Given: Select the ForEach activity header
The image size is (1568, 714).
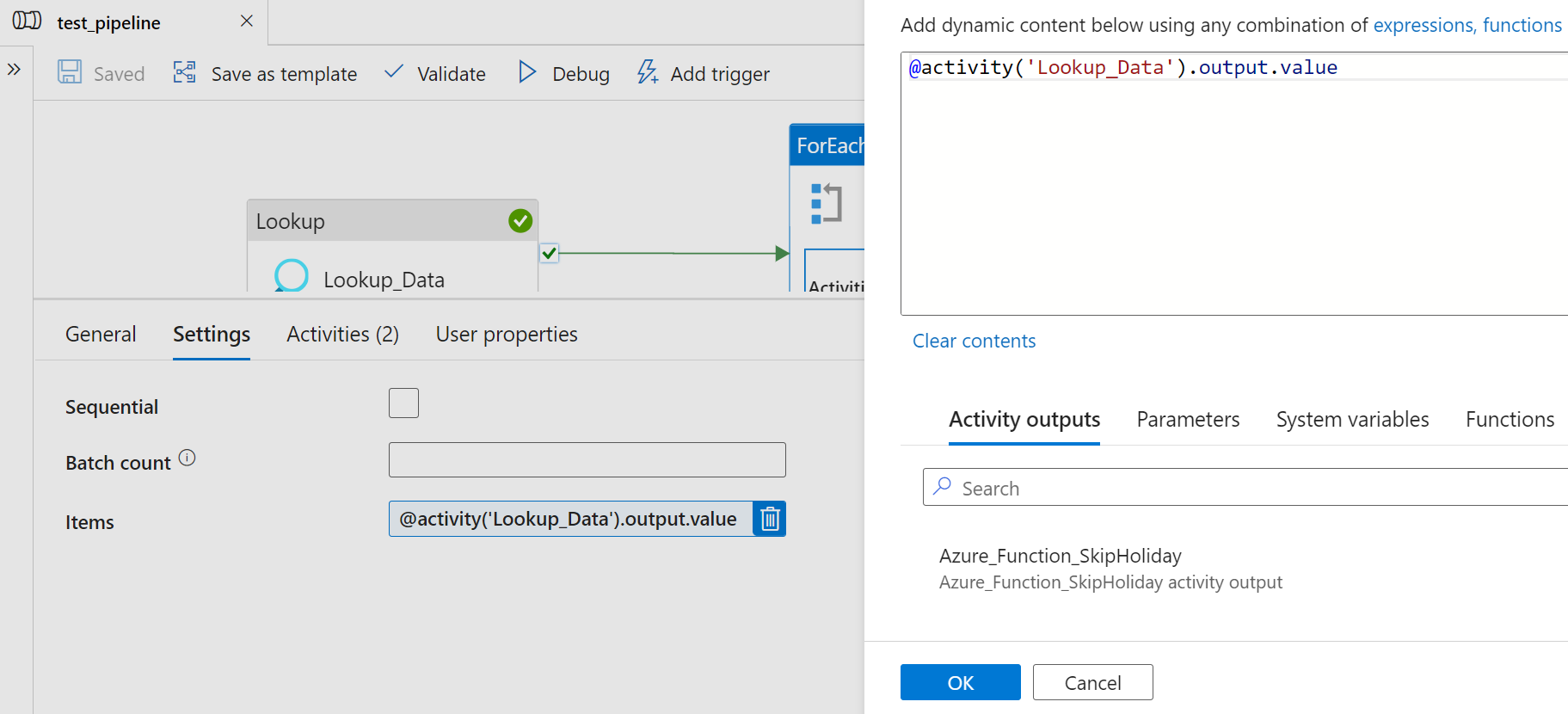Looking at the screenshot, I should pos(827,145).
